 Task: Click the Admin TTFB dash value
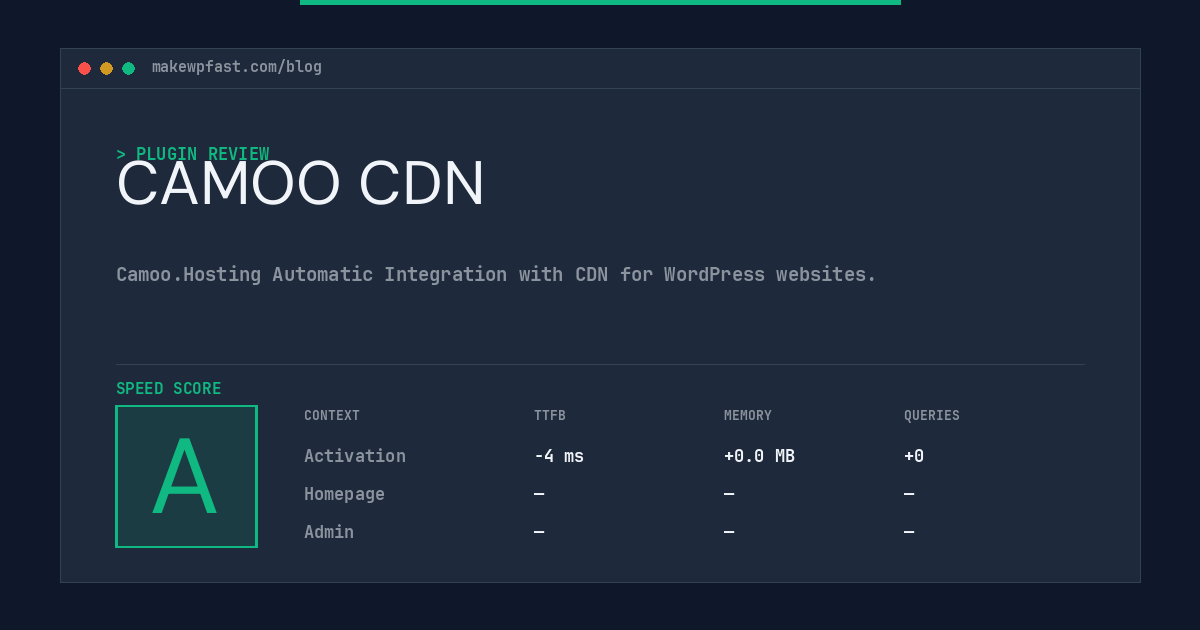tap(539, 532)
